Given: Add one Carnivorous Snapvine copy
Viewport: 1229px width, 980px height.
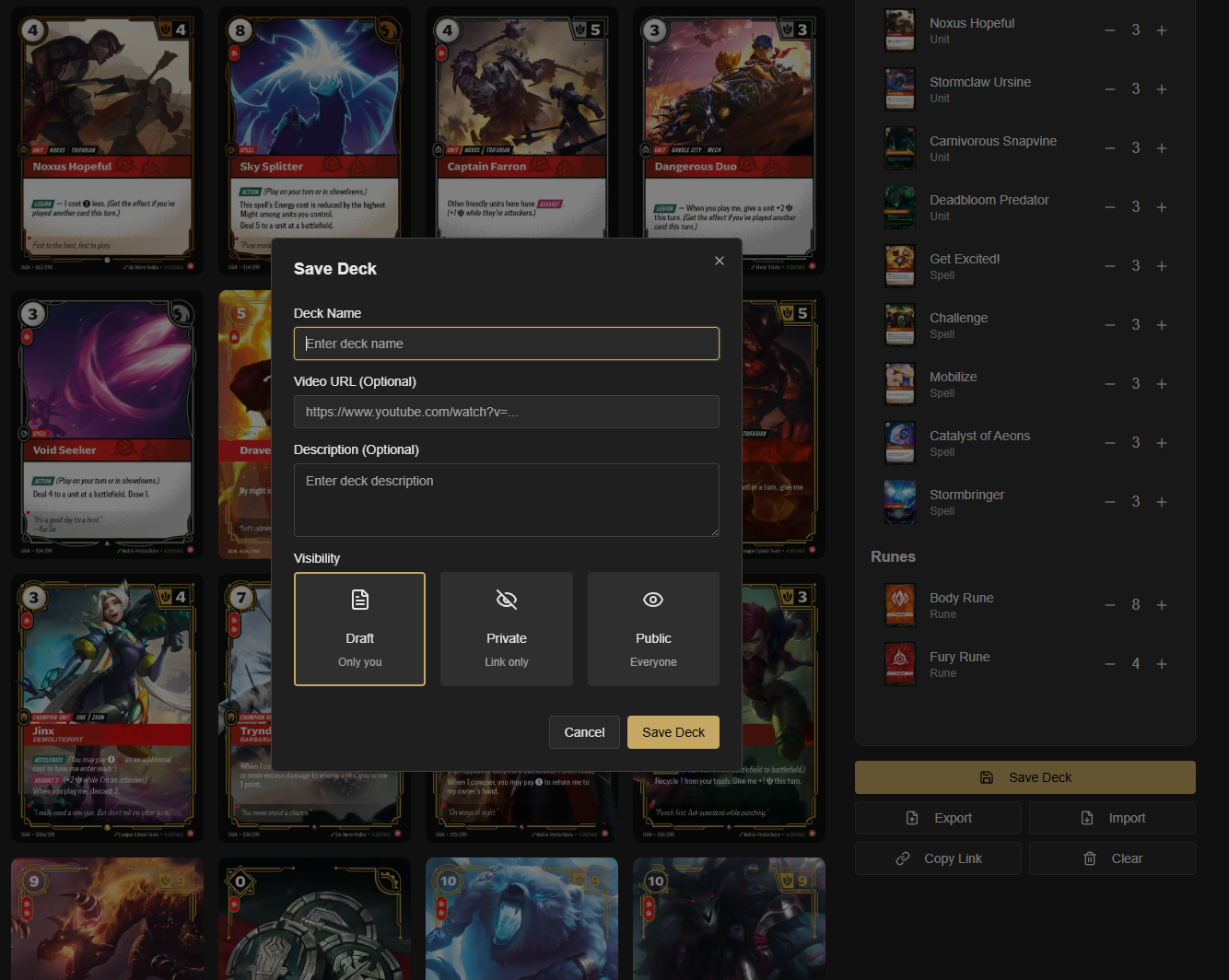Looking at the screenshot, I should pyautogui.click(x=1162, y=148).
